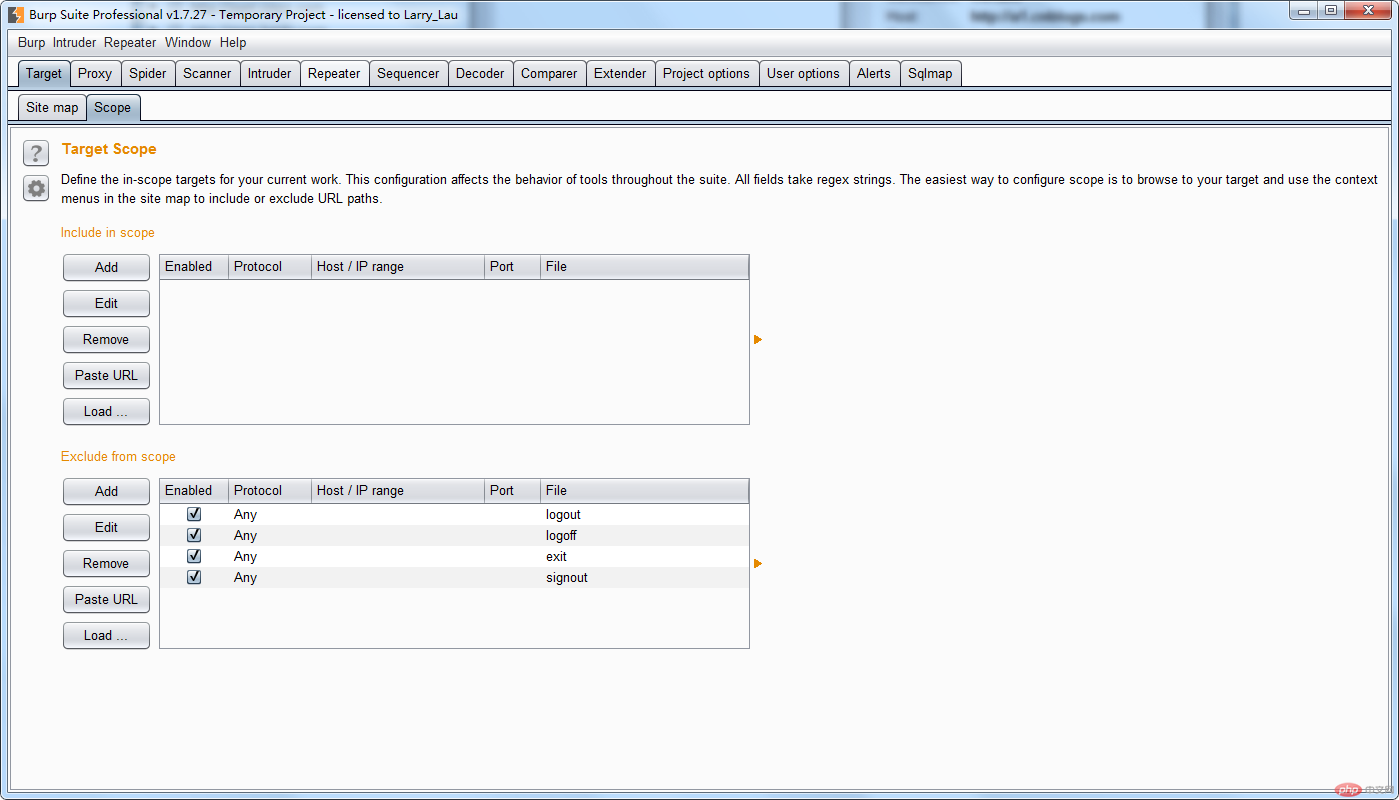Switch to the Site map sub-tab
Image resolution: width=1399 pixels, height=800 pixels.
tap(52, 108)
